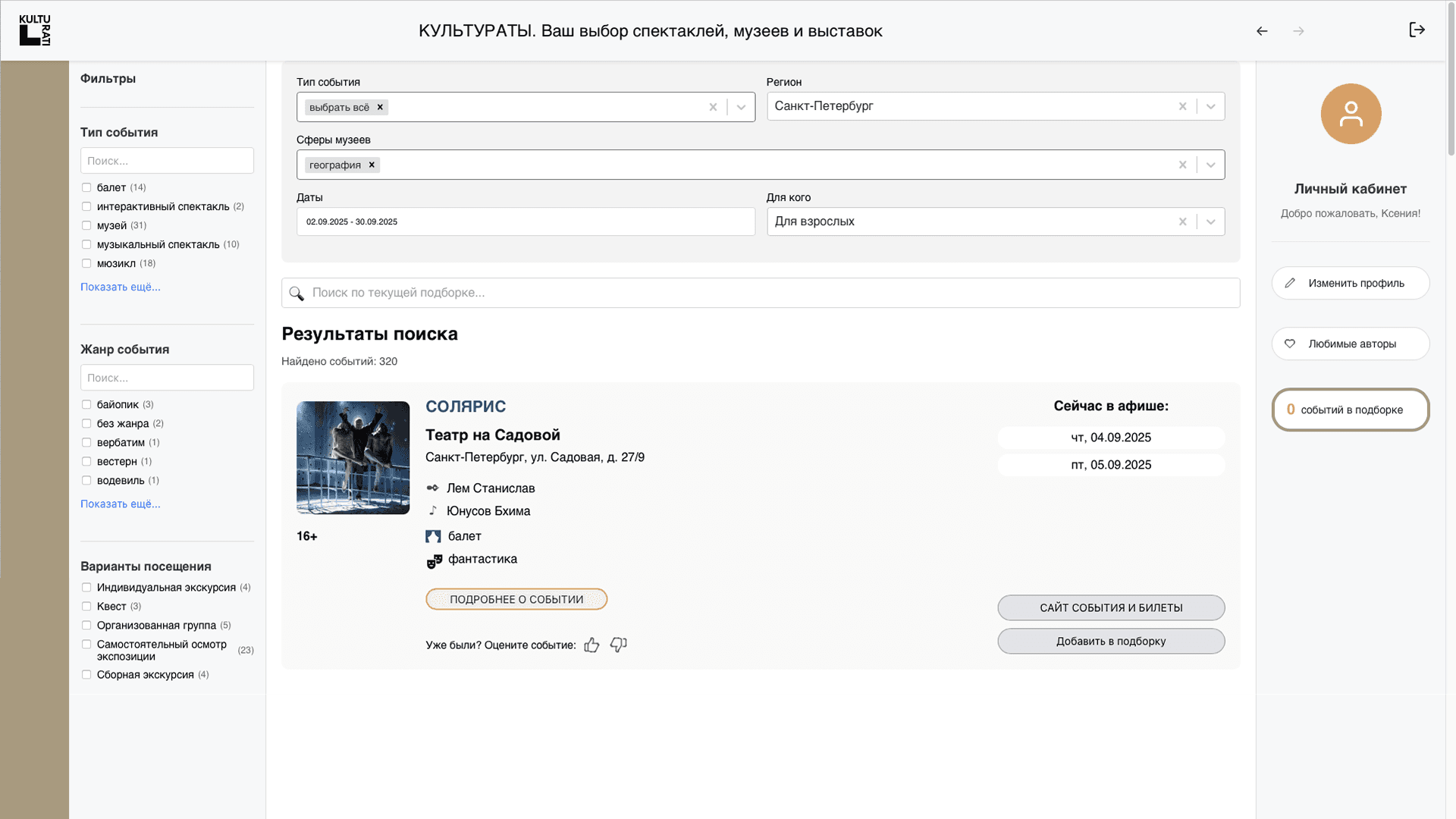Click the KULTURATI logo
The height and width of the screenshot is (819, 1456).
(x=35, y=30)
